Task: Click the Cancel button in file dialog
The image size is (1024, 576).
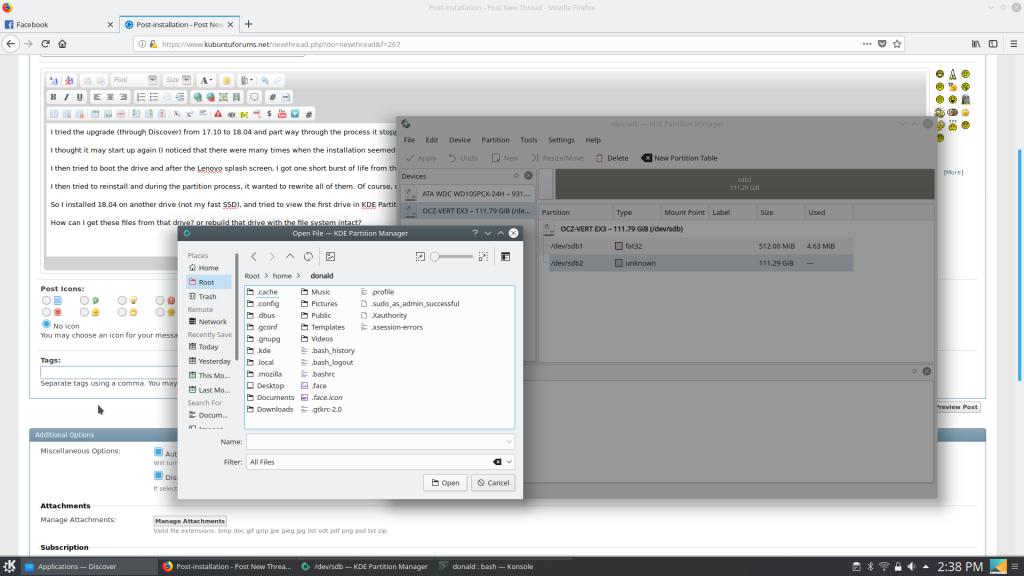Action: click(492, 483)
